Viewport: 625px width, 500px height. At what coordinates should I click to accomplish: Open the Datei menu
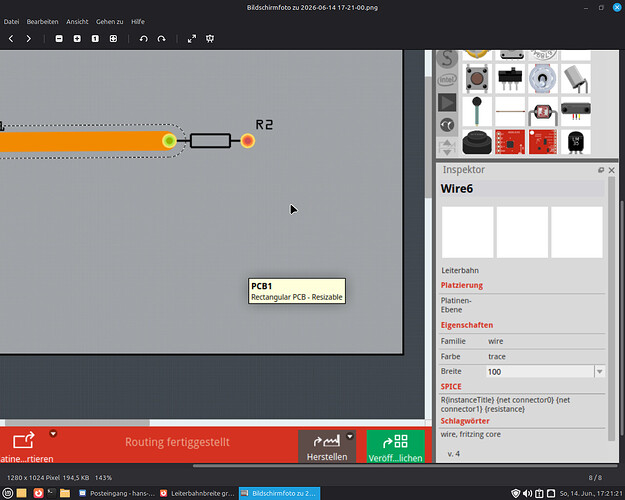pos(12,22)
